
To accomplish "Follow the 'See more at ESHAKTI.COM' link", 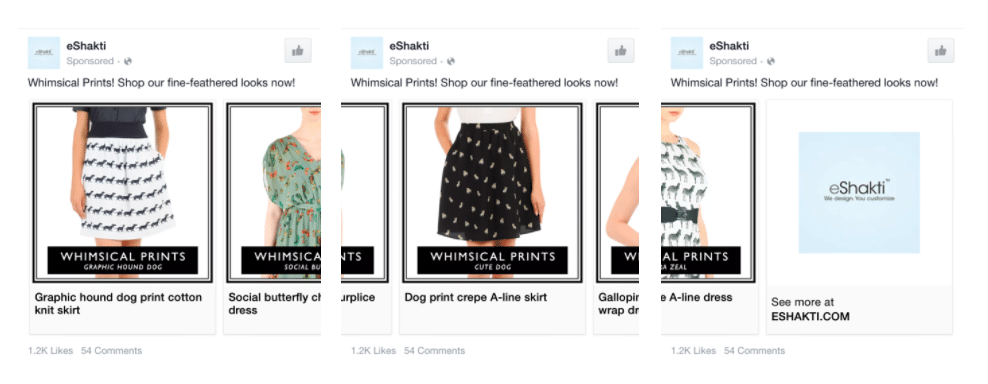I will [x=810, y=310].
